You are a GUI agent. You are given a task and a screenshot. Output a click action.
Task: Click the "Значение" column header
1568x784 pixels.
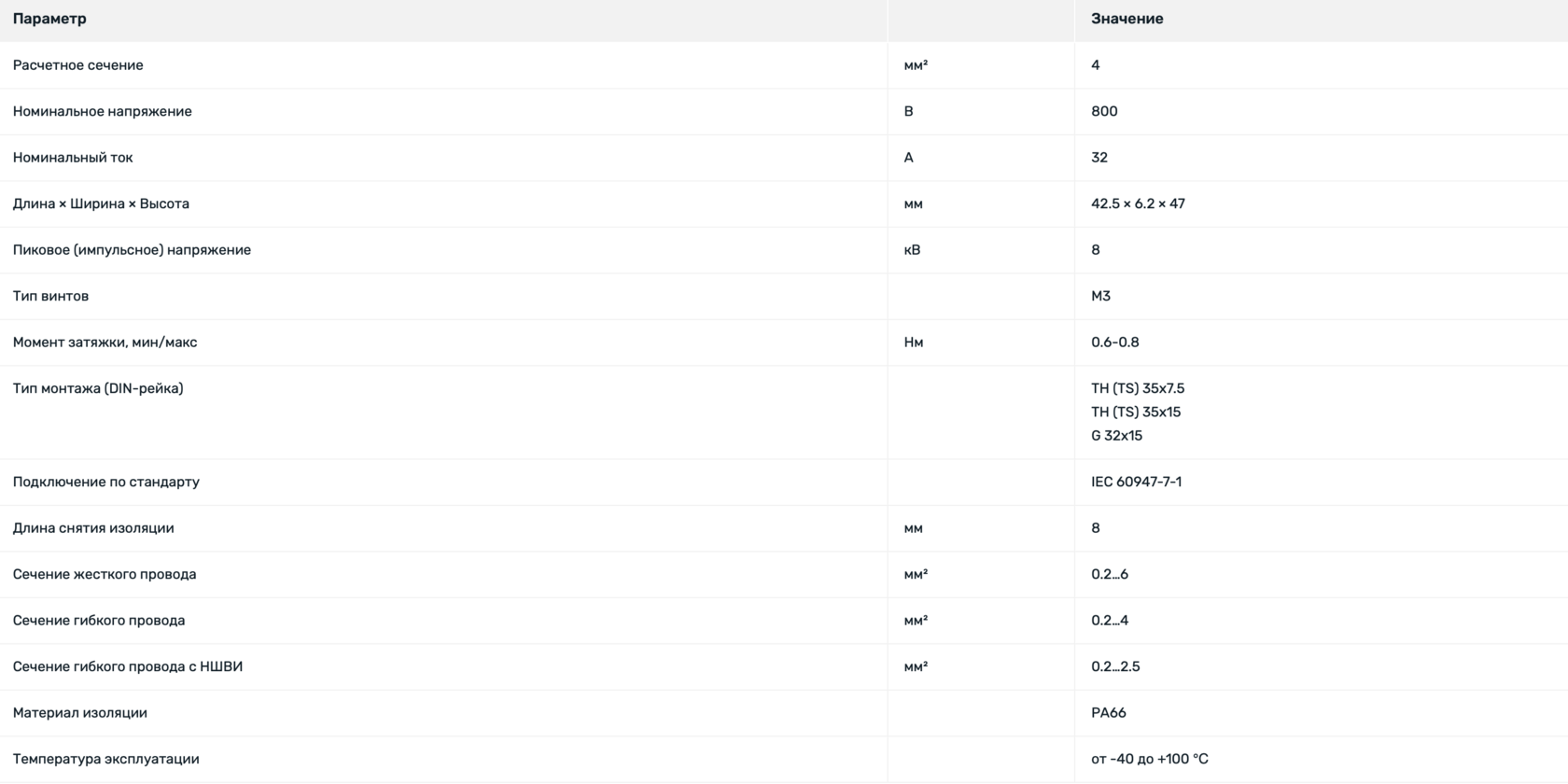tap(1127, 19)
